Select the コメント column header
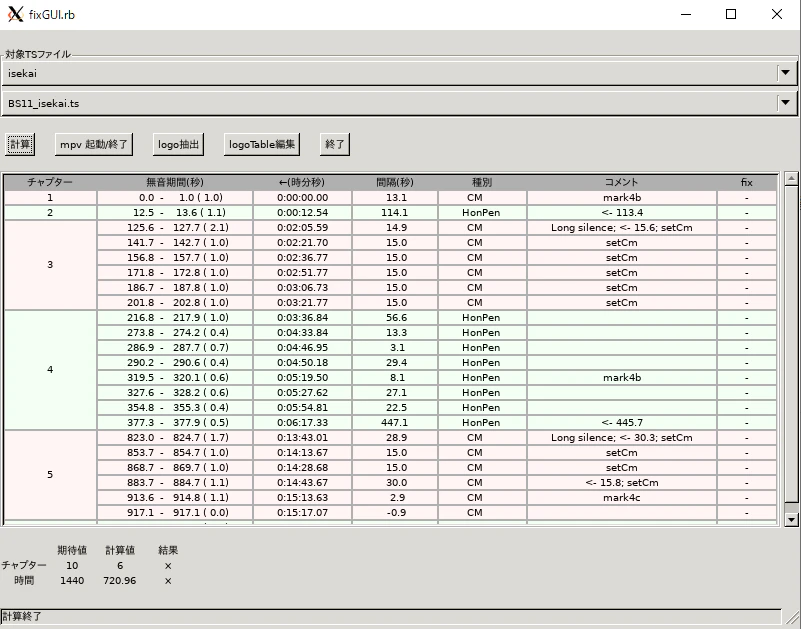 point(622,182)
